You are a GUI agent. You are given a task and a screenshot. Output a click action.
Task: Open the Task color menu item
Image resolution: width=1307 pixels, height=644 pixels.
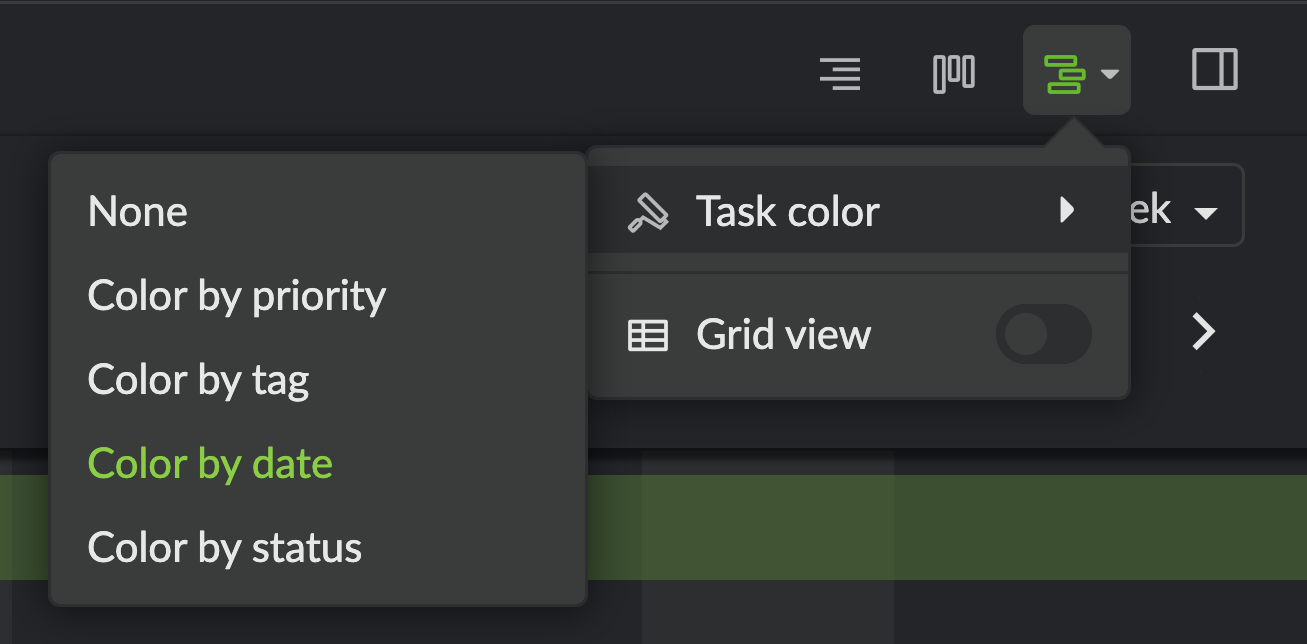point(859,210)
